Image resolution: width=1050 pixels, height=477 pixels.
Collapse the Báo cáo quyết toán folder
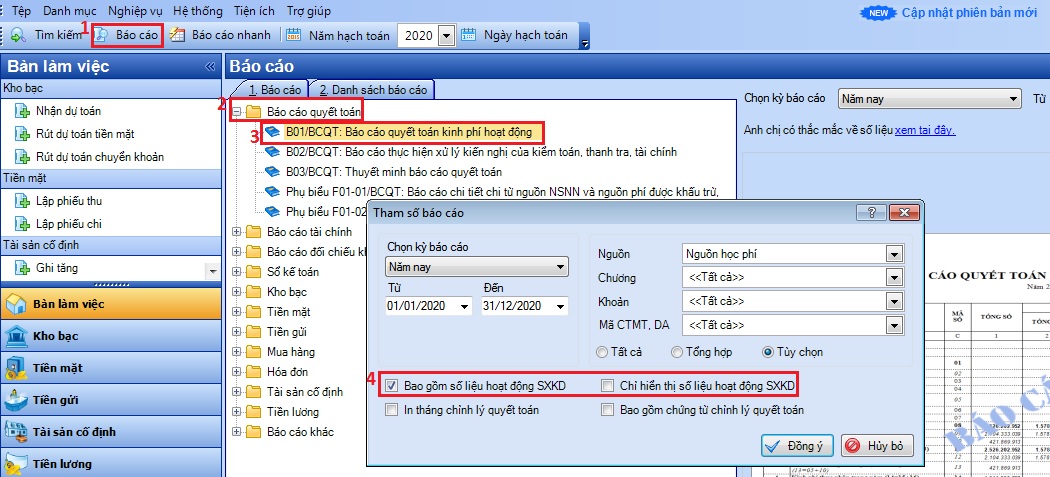click(x=236, y=111)
